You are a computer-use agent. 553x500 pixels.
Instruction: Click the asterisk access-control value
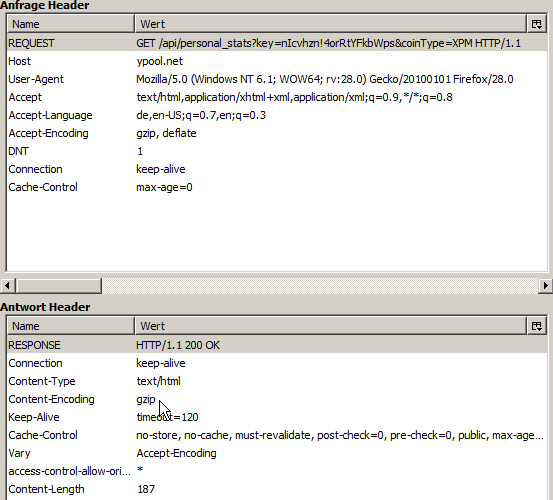140,470
